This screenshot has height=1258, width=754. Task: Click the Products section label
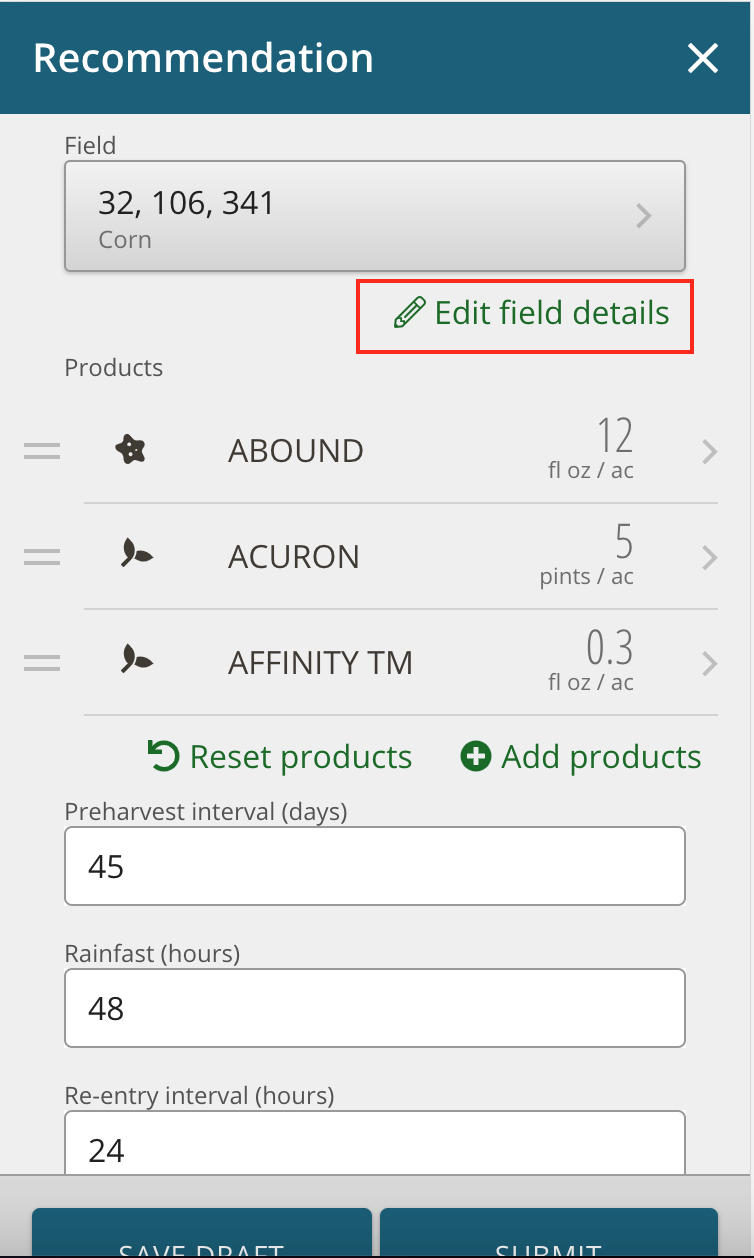tap(114, 368)
